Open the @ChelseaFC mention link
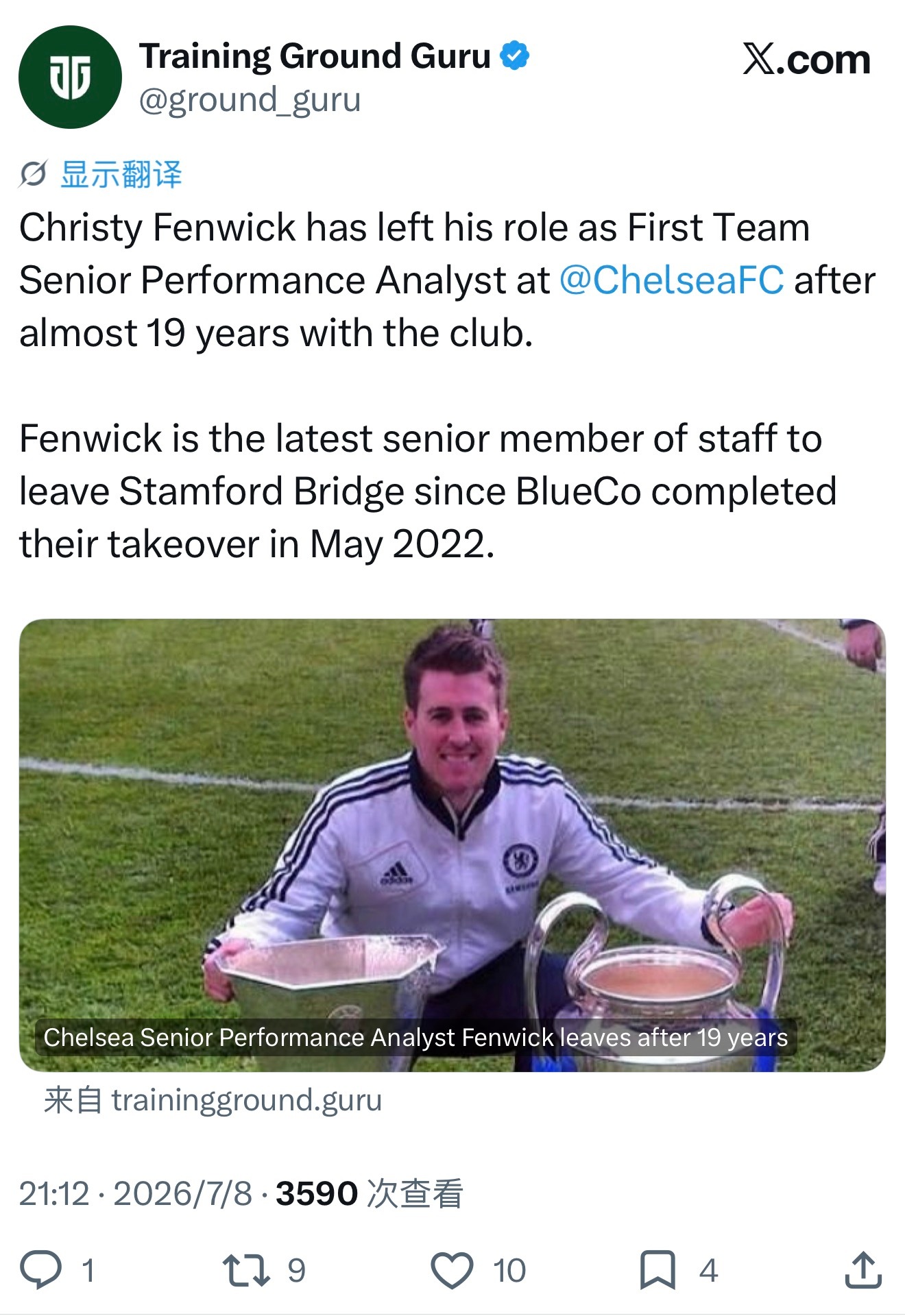905x1316 pixels. (672, 280)
